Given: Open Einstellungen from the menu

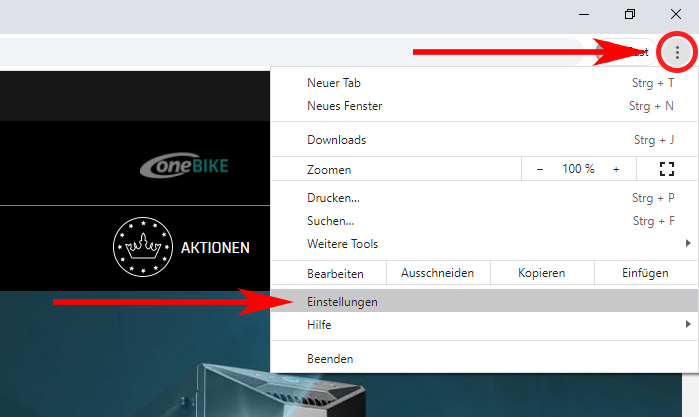Looking at the screenshot, I should (484, 301).
